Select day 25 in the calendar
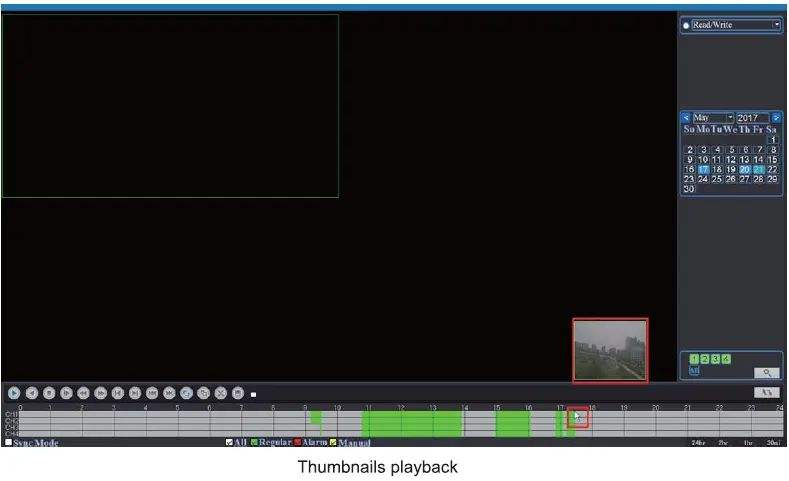The height and width of the screenshot is (481, 789). point(717,179)
